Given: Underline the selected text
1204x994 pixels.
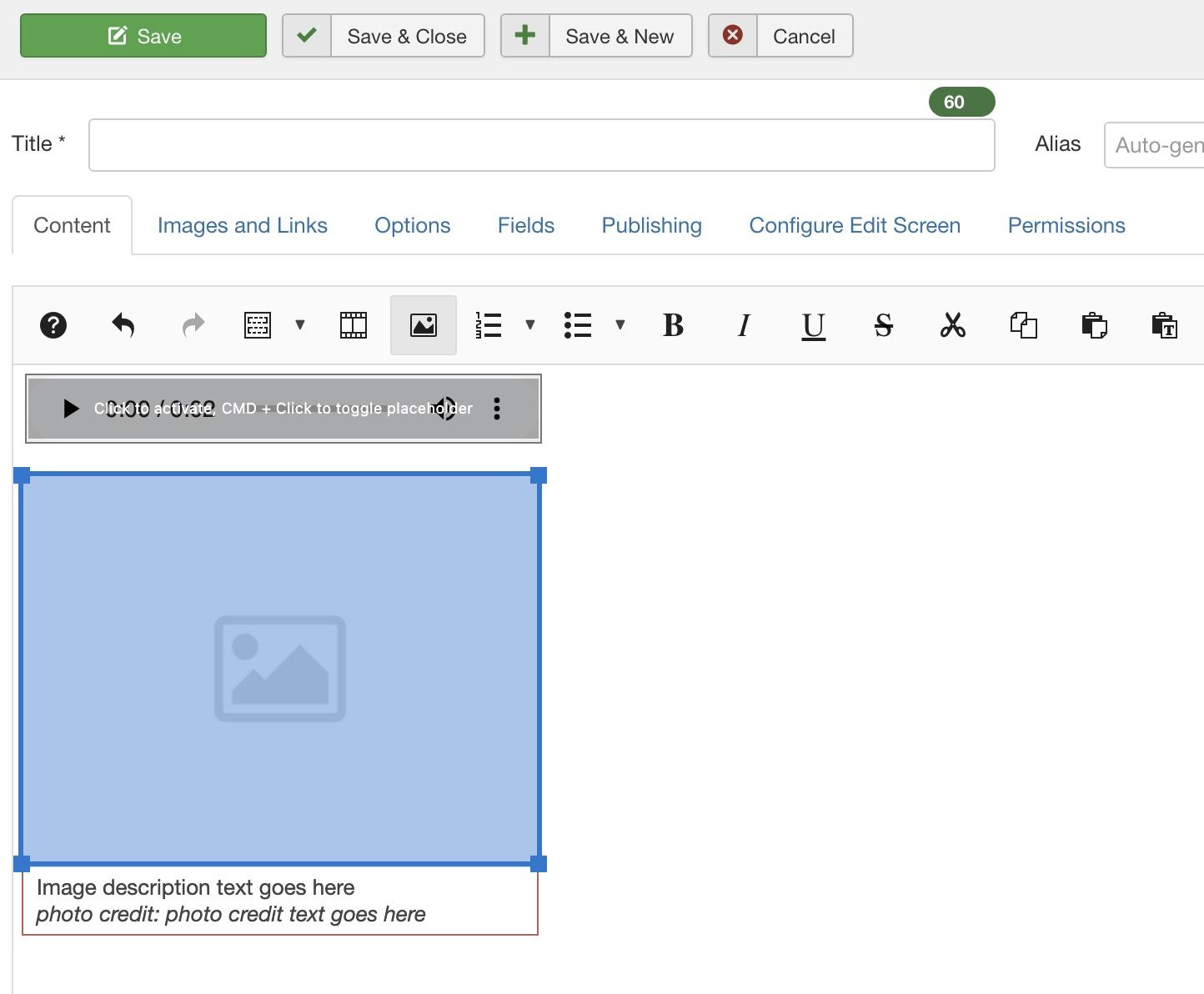Looking at the screenshot, I should (x=813, y=325).
